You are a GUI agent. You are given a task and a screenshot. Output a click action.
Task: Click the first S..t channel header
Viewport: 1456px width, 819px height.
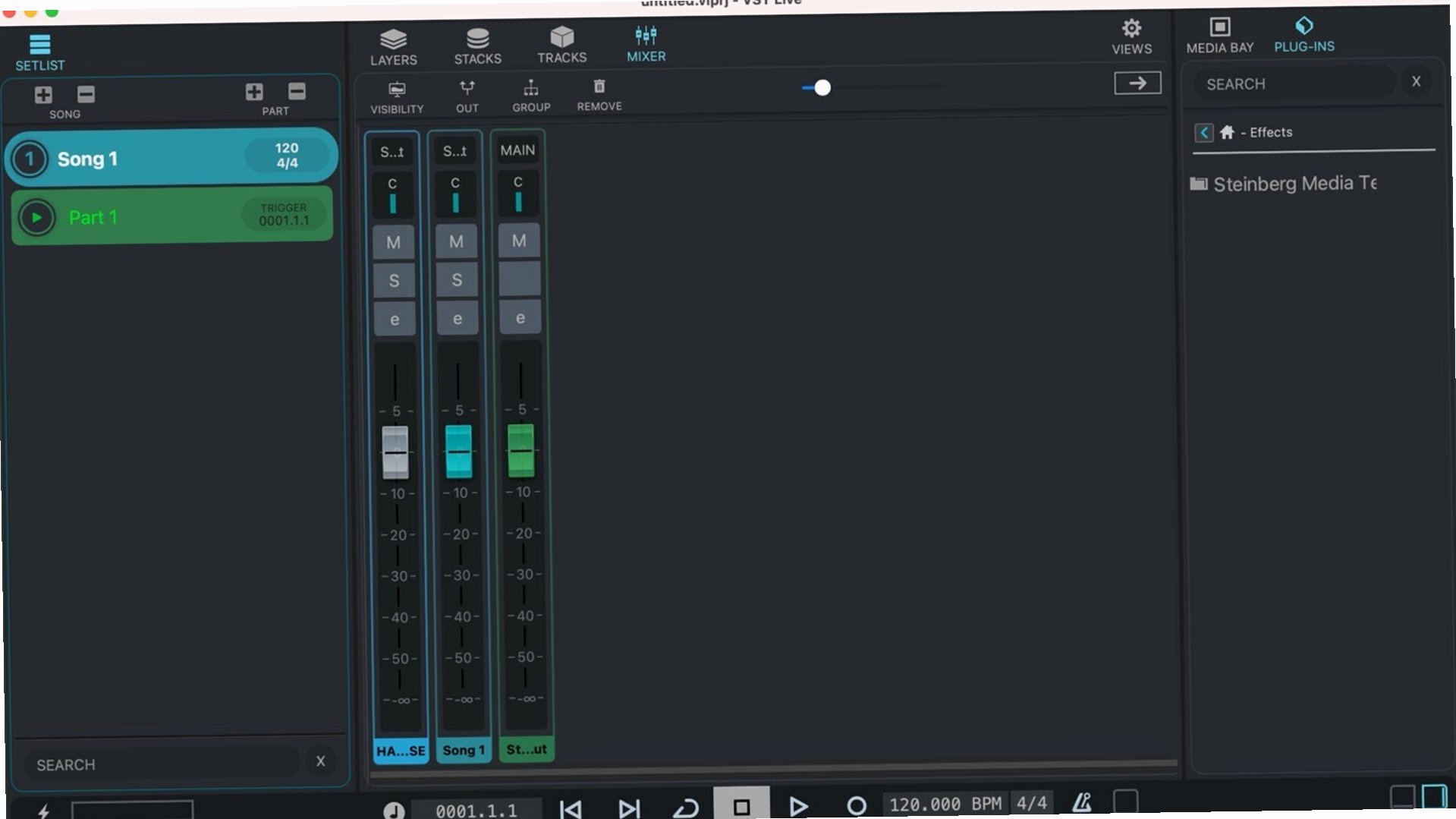coord(392,152)
